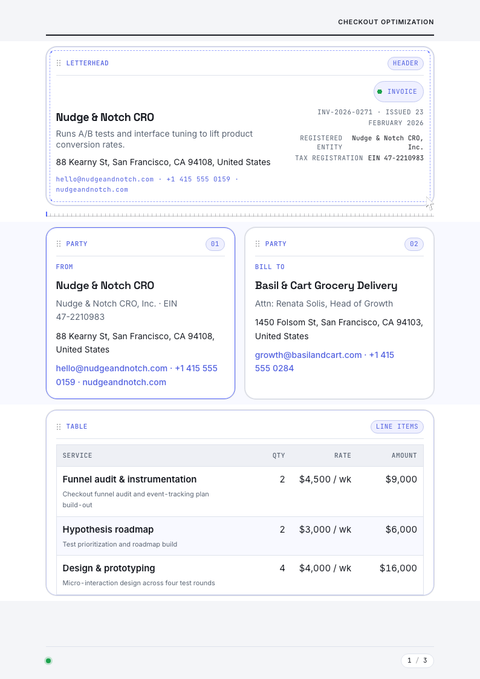
Task: Select the HEADER tag badge
Action: coord(405,63)
